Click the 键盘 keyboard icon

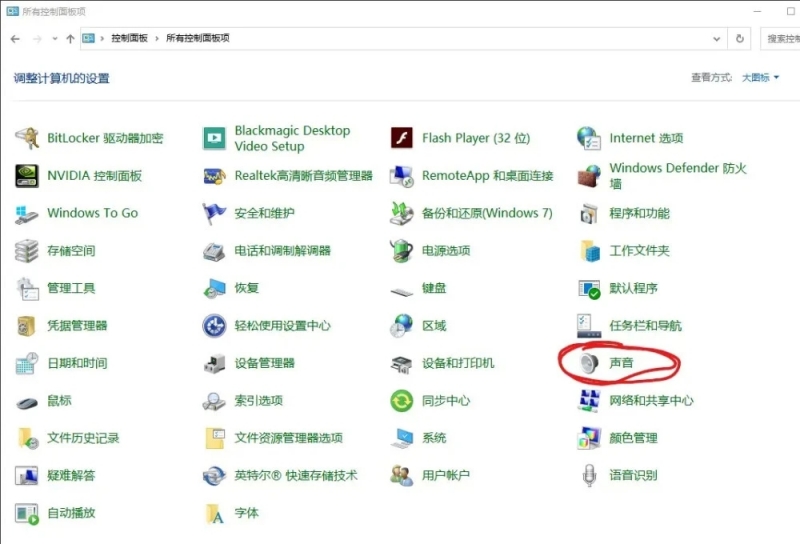tap(402, 291)
